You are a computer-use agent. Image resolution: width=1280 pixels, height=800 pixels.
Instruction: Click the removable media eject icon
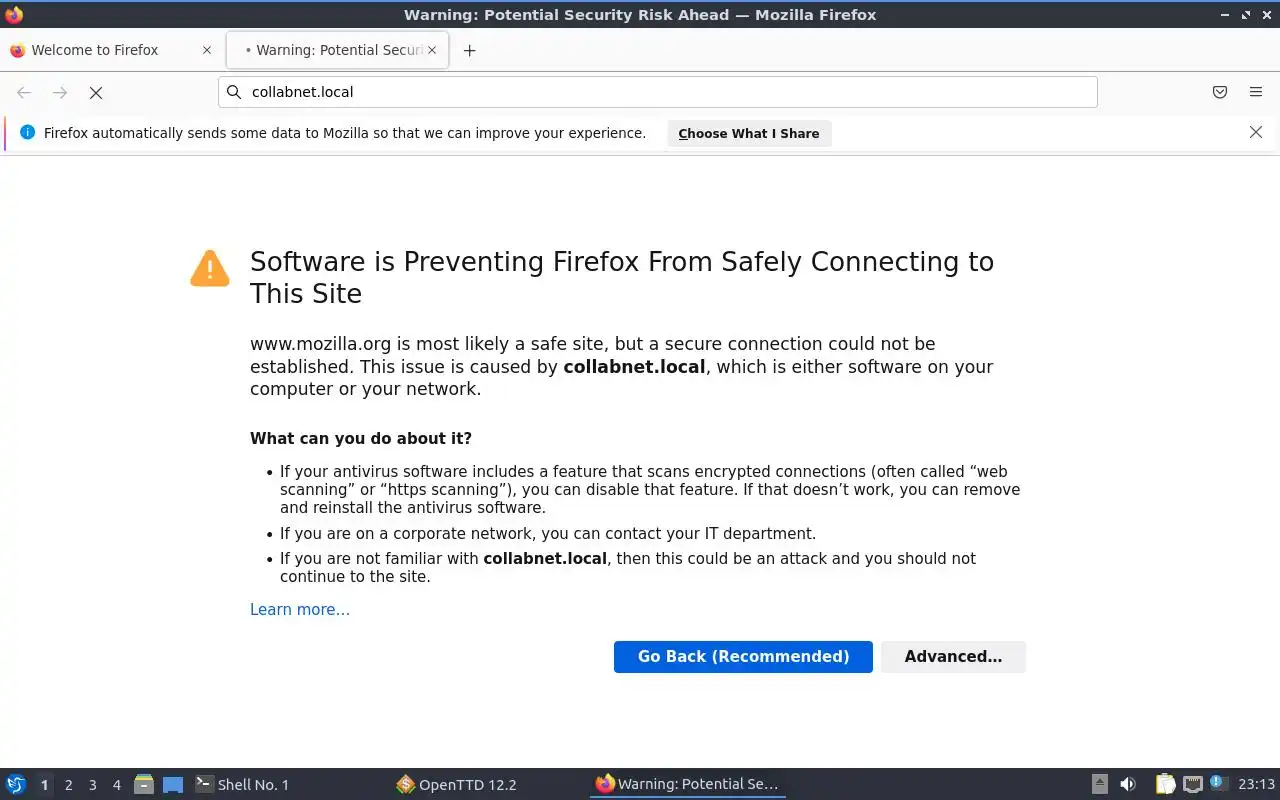point(1099,784)
